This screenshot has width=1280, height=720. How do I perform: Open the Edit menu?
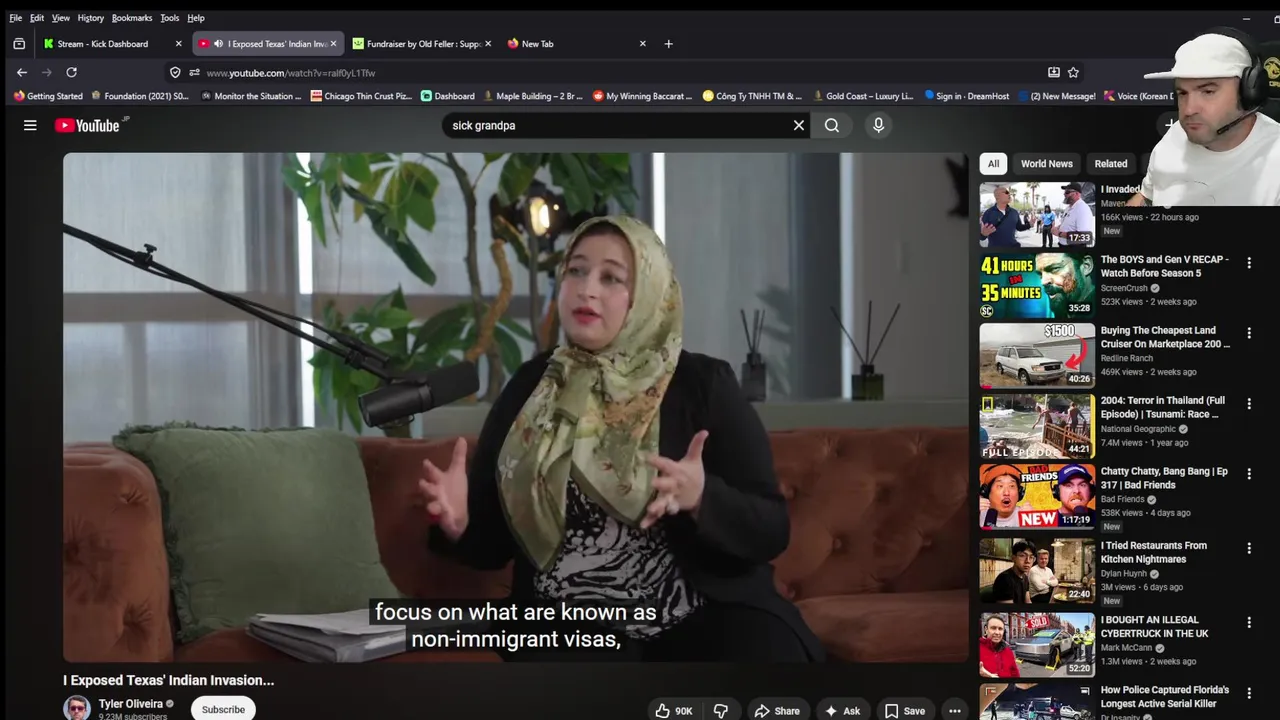point(37,18)
